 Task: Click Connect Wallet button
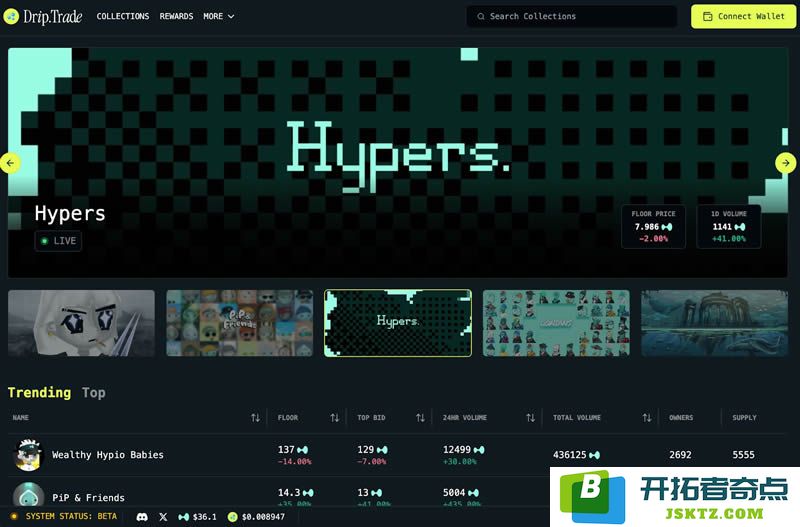(743, 16)
